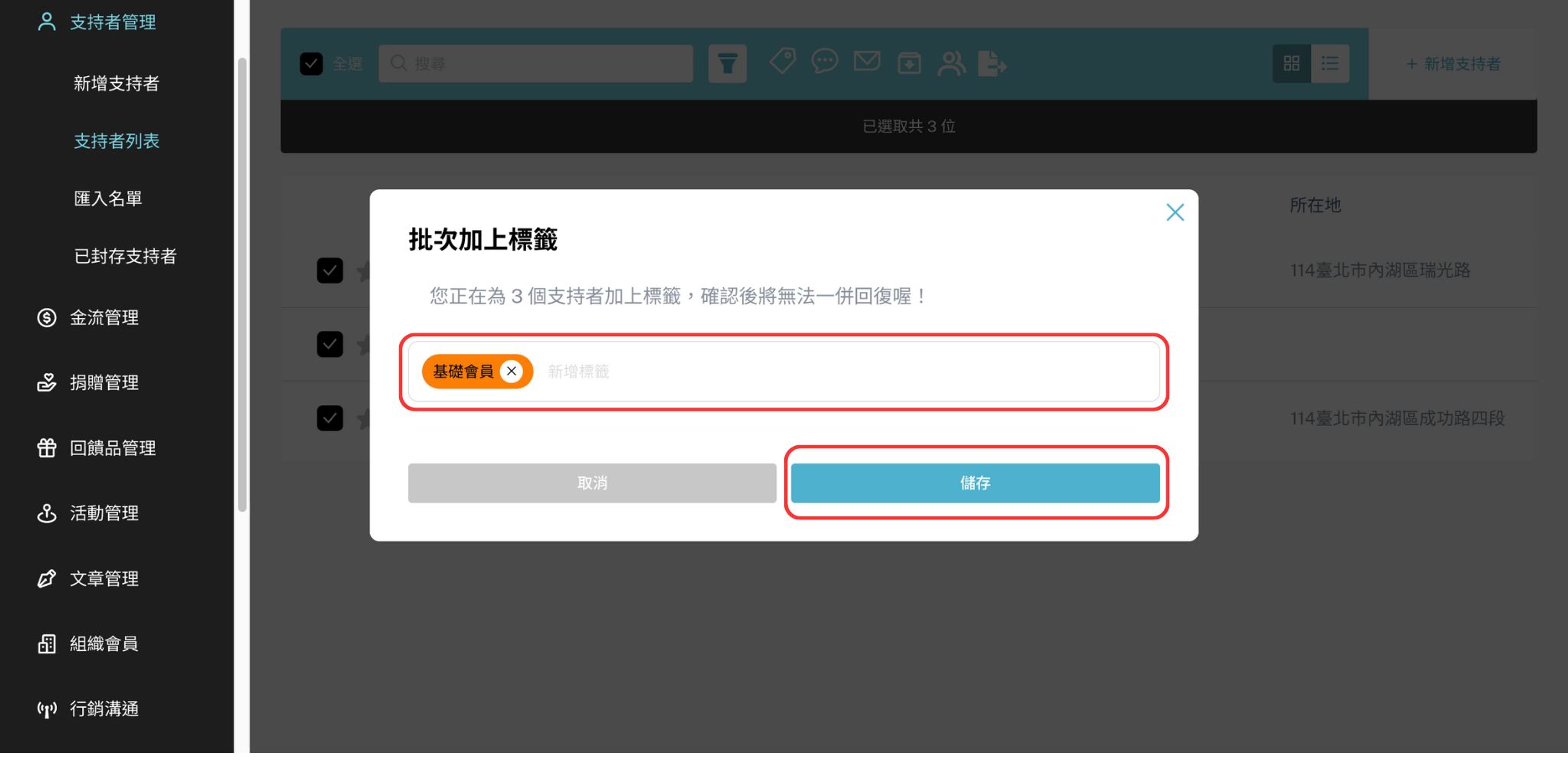This screenshot has height=765, width=1568.
Task: Click the 支持者管理 person icon
Action: (x=47, y=22)
